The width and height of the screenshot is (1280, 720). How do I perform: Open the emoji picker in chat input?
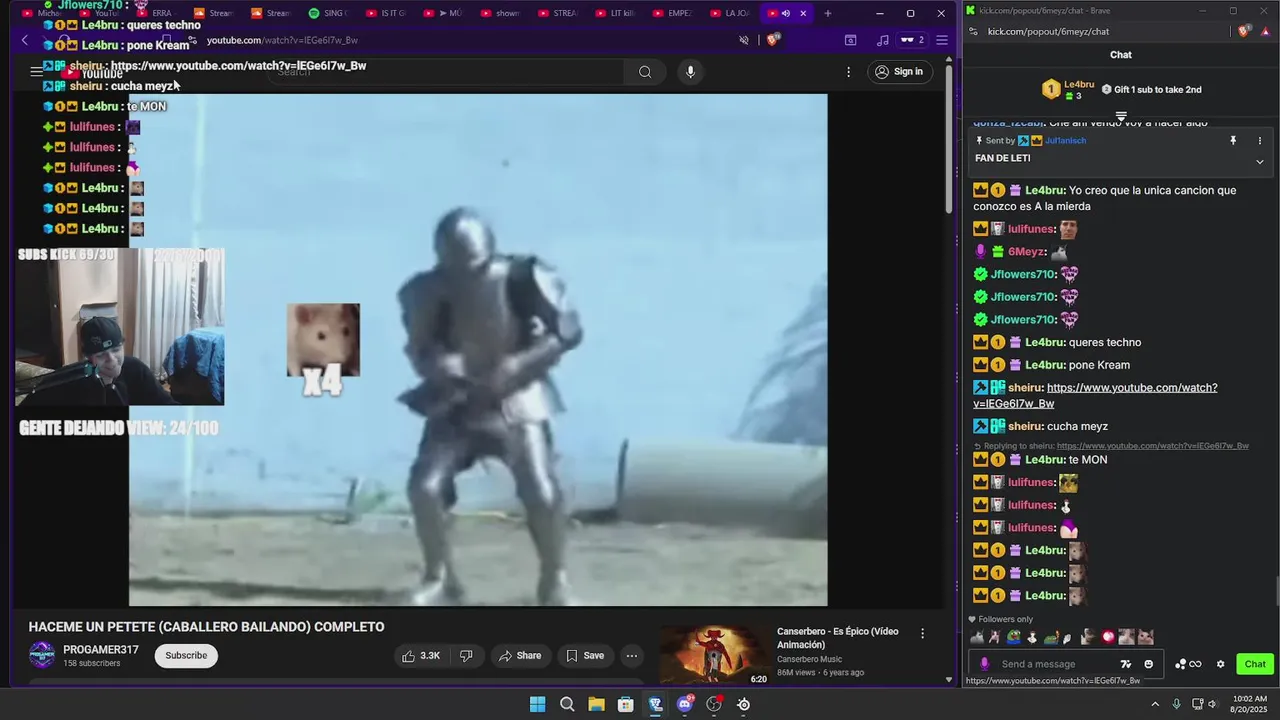(1148, 664)
